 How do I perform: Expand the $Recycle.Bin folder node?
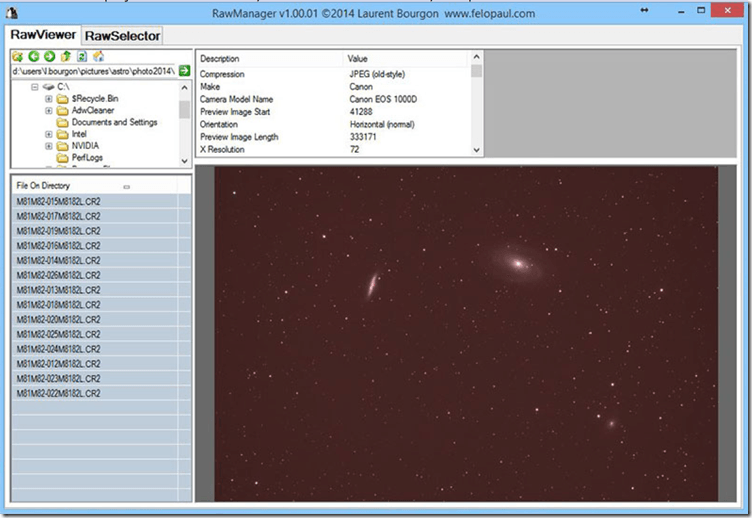[x=48, y=99]
